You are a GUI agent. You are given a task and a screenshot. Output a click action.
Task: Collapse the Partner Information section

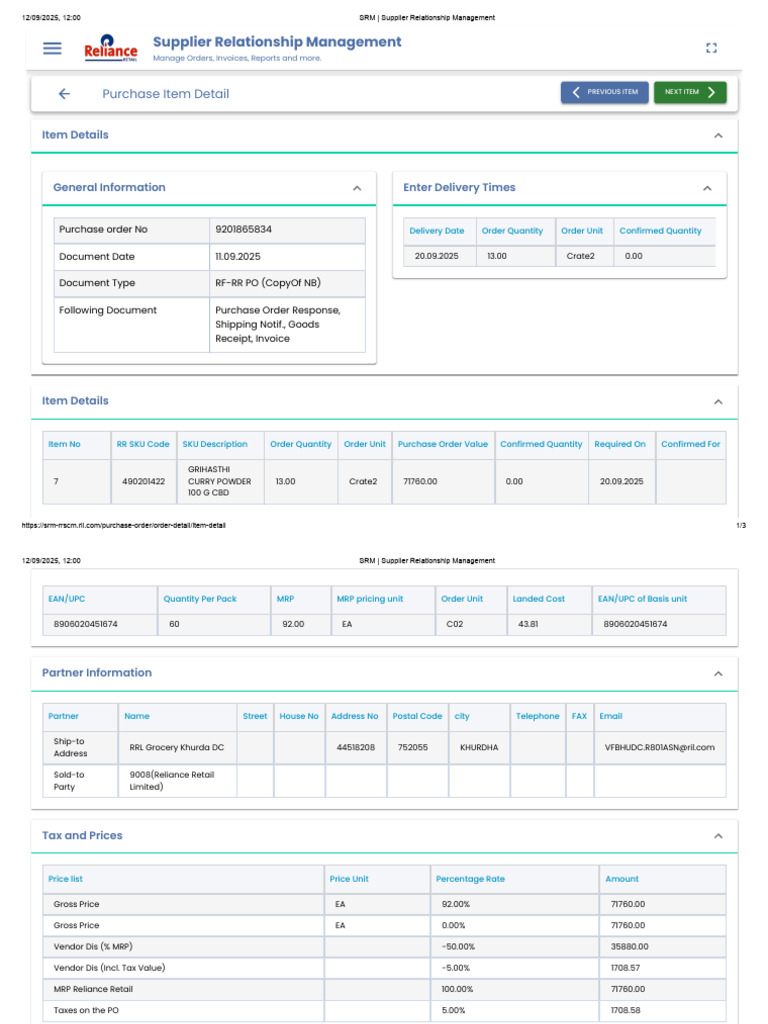718,673
